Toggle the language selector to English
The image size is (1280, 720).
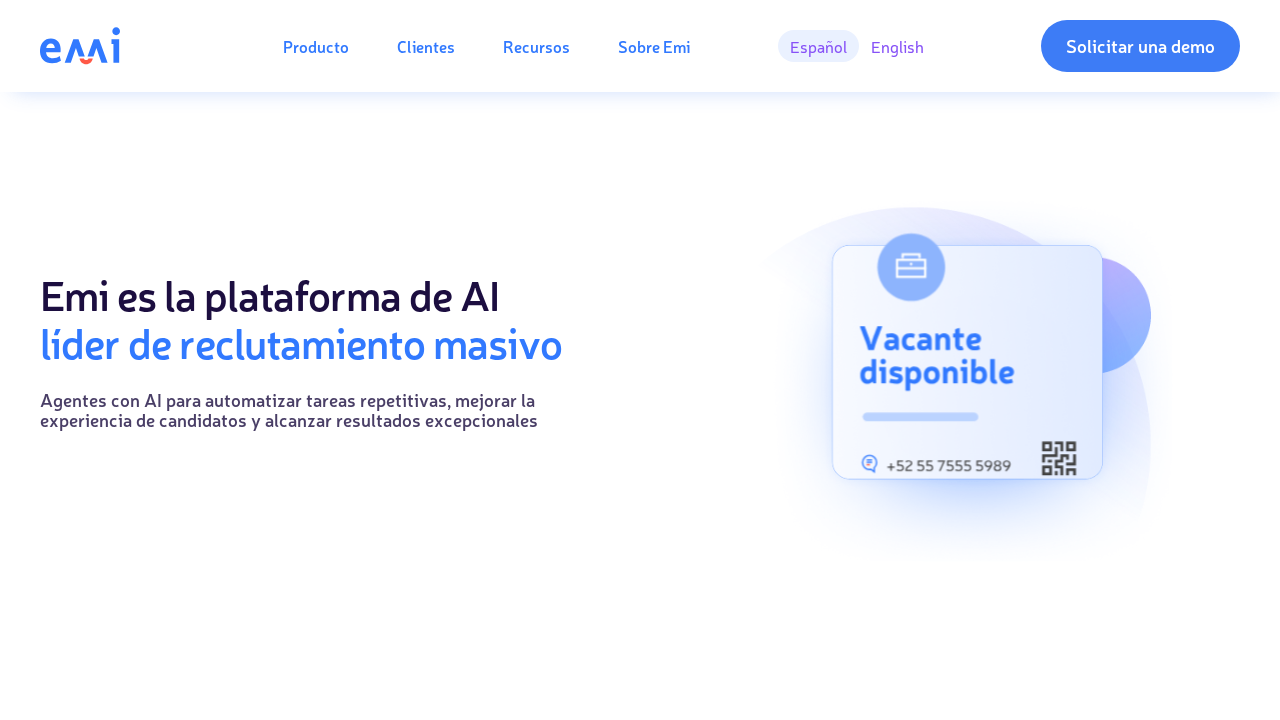896,45
